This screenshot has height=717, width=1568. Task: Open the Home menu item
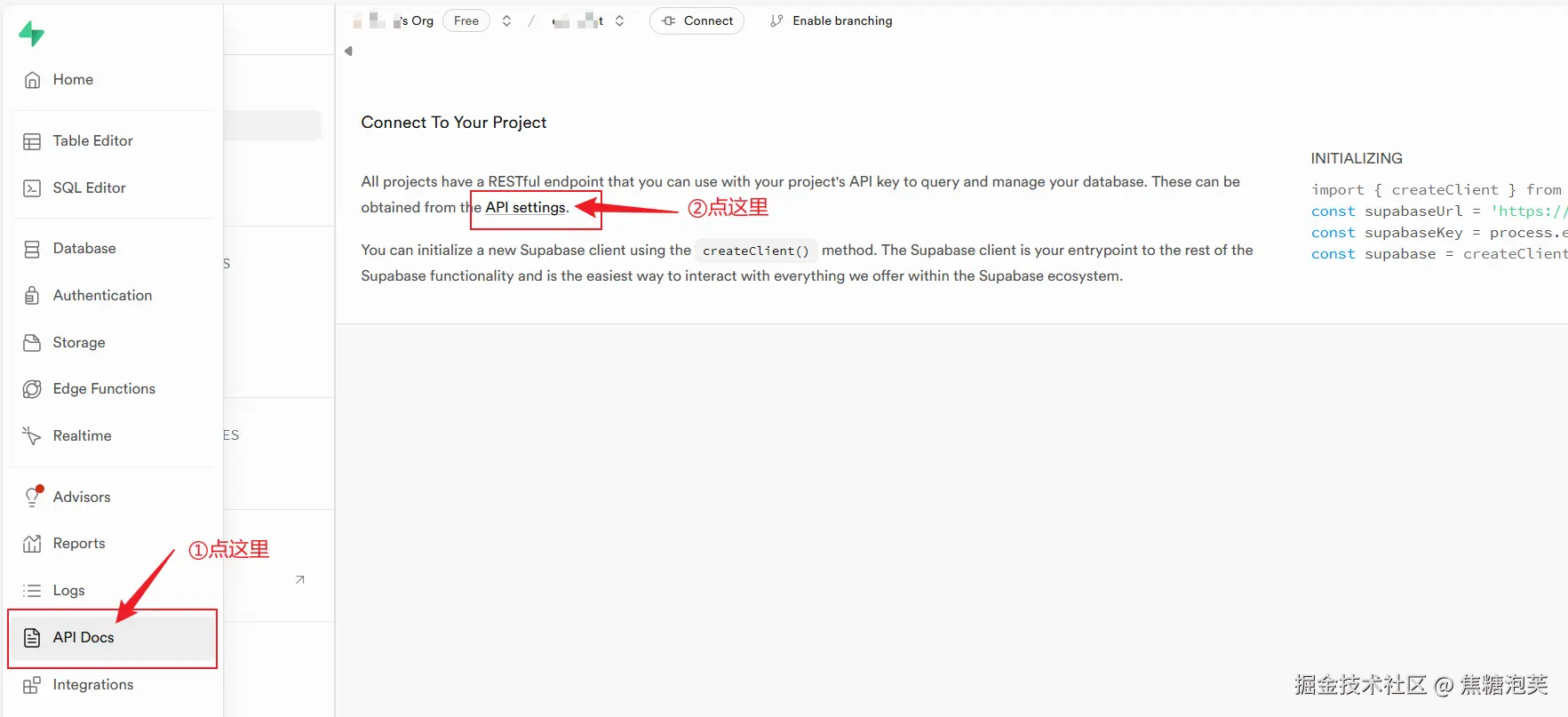tap(112, 80)
